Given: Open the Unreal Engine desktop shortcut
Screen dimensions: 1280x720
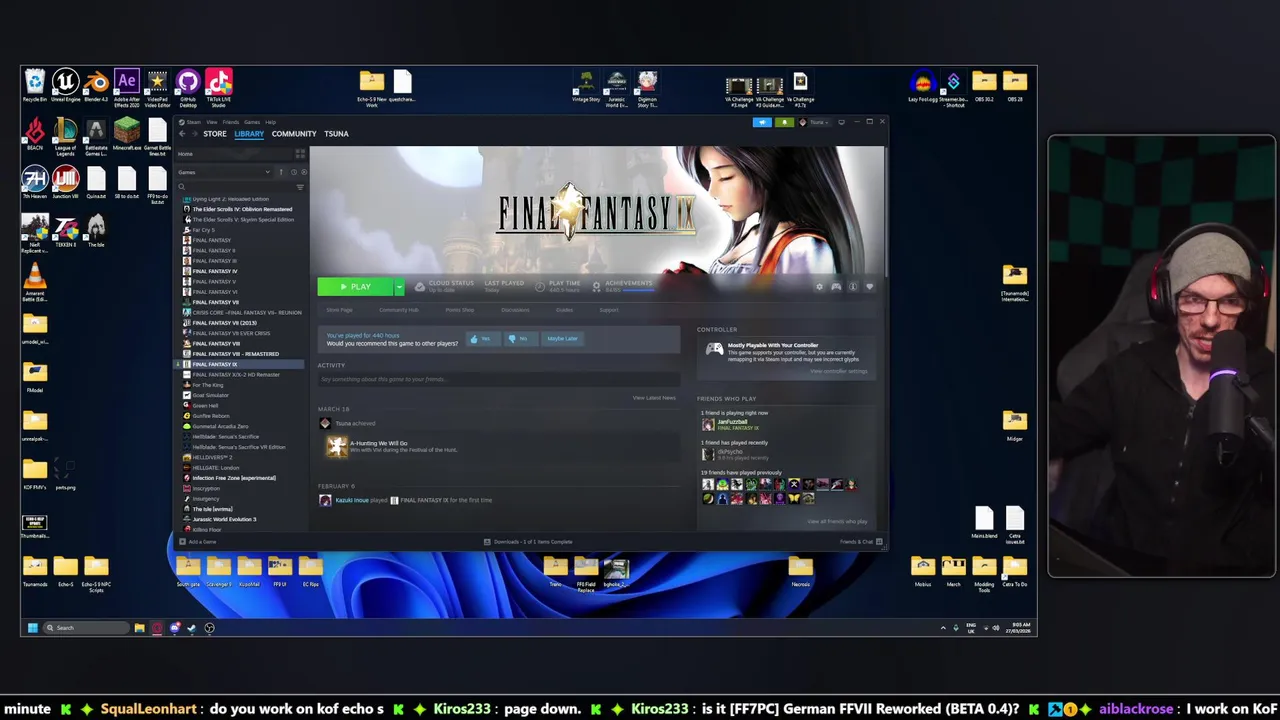Looking at the screenshot, I should (65, 86).
